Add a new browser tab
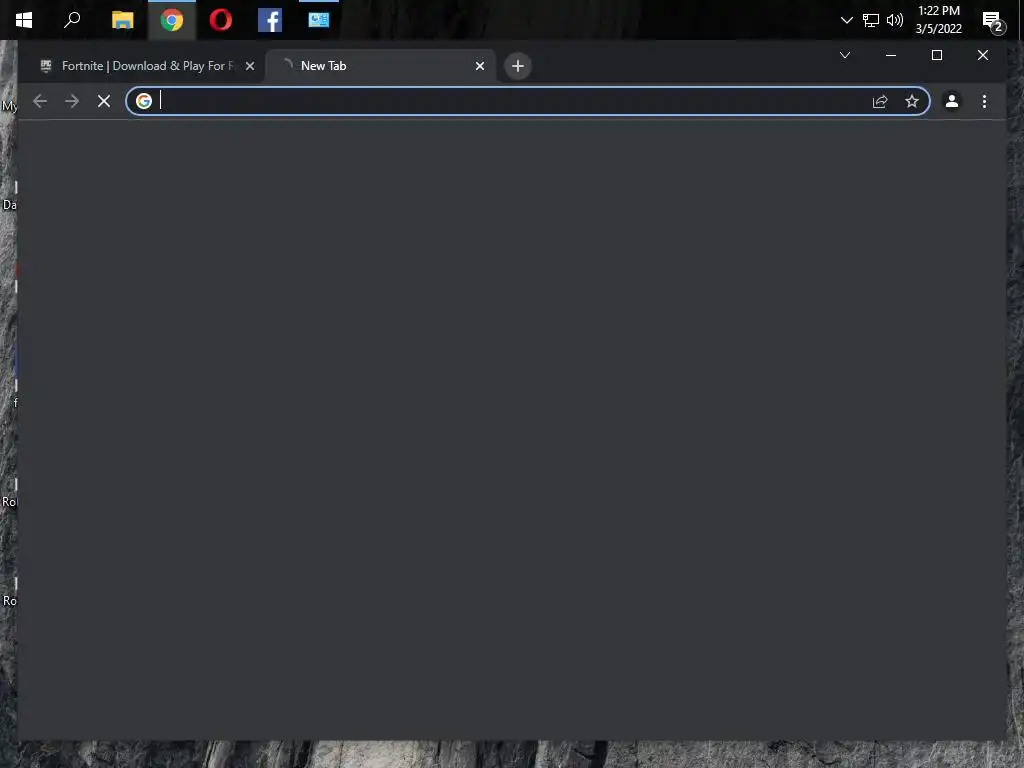The width and height of the screenshot is (1024, 768). [518, 66]
